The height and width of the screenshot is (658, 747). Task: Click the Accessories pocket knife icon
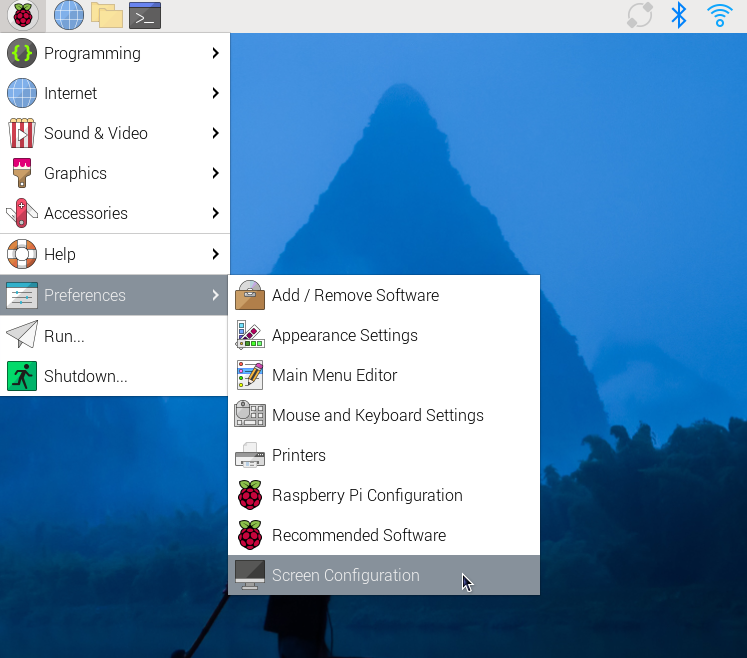(21, 213)
